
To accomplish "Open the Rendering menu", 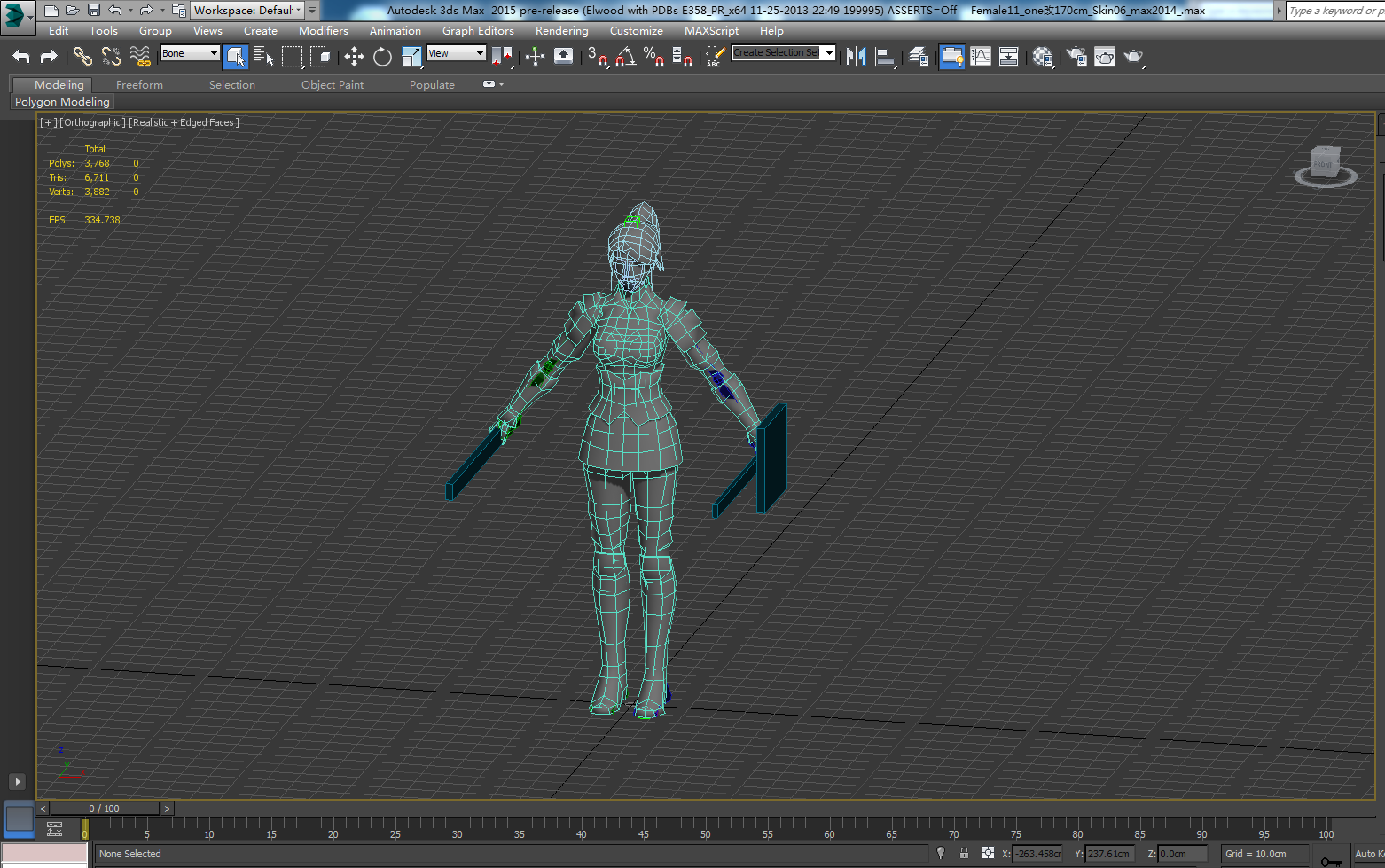I will 562,31.
